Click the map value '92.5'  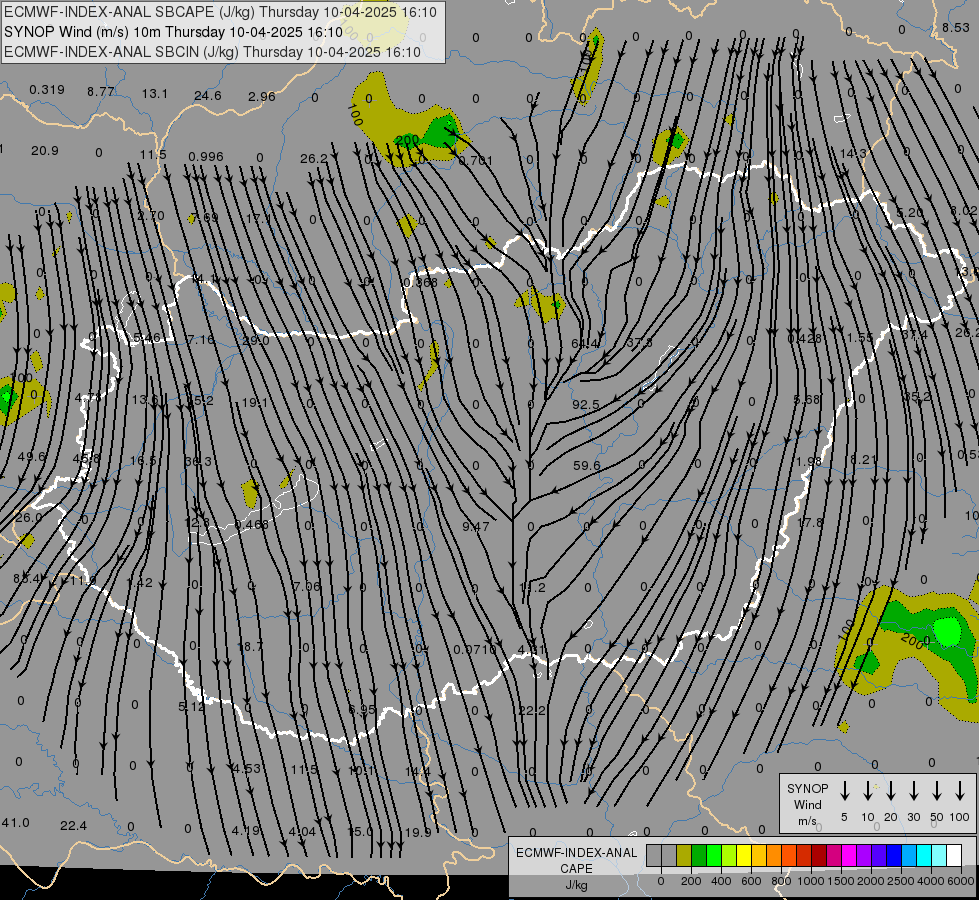pos(586,405)
